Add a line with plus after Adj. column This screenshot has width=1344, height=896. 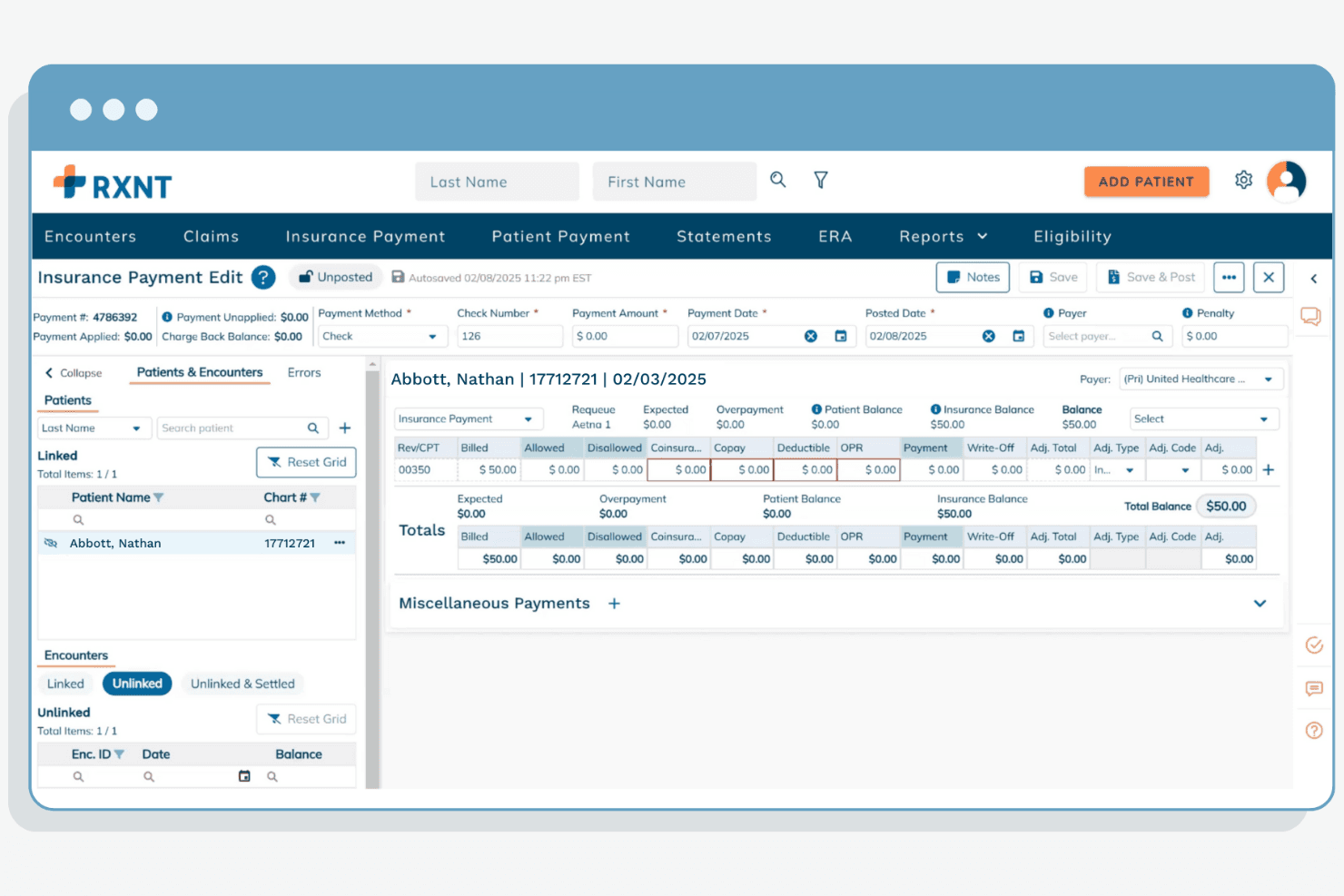coord(1269,469)
